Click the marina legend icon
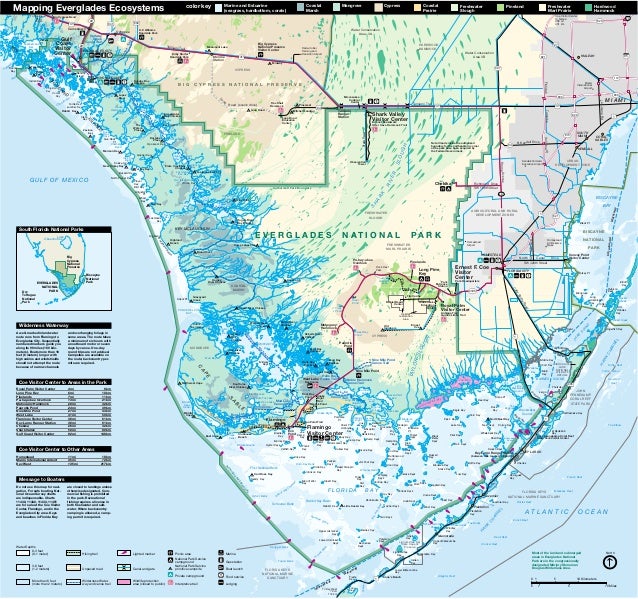Image resolution: width=638 pixels, height=599 pixels. pos(221,553)
